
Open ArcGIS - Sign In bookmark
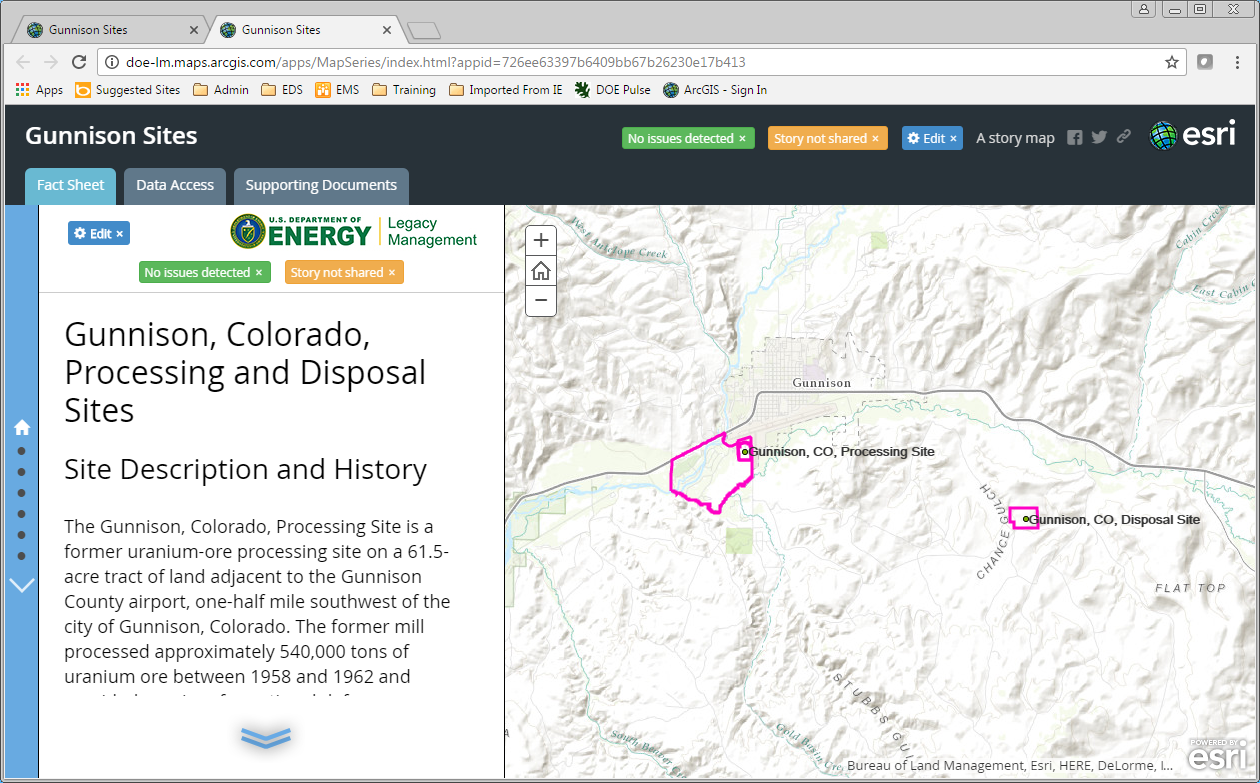(x=715, y=90)
